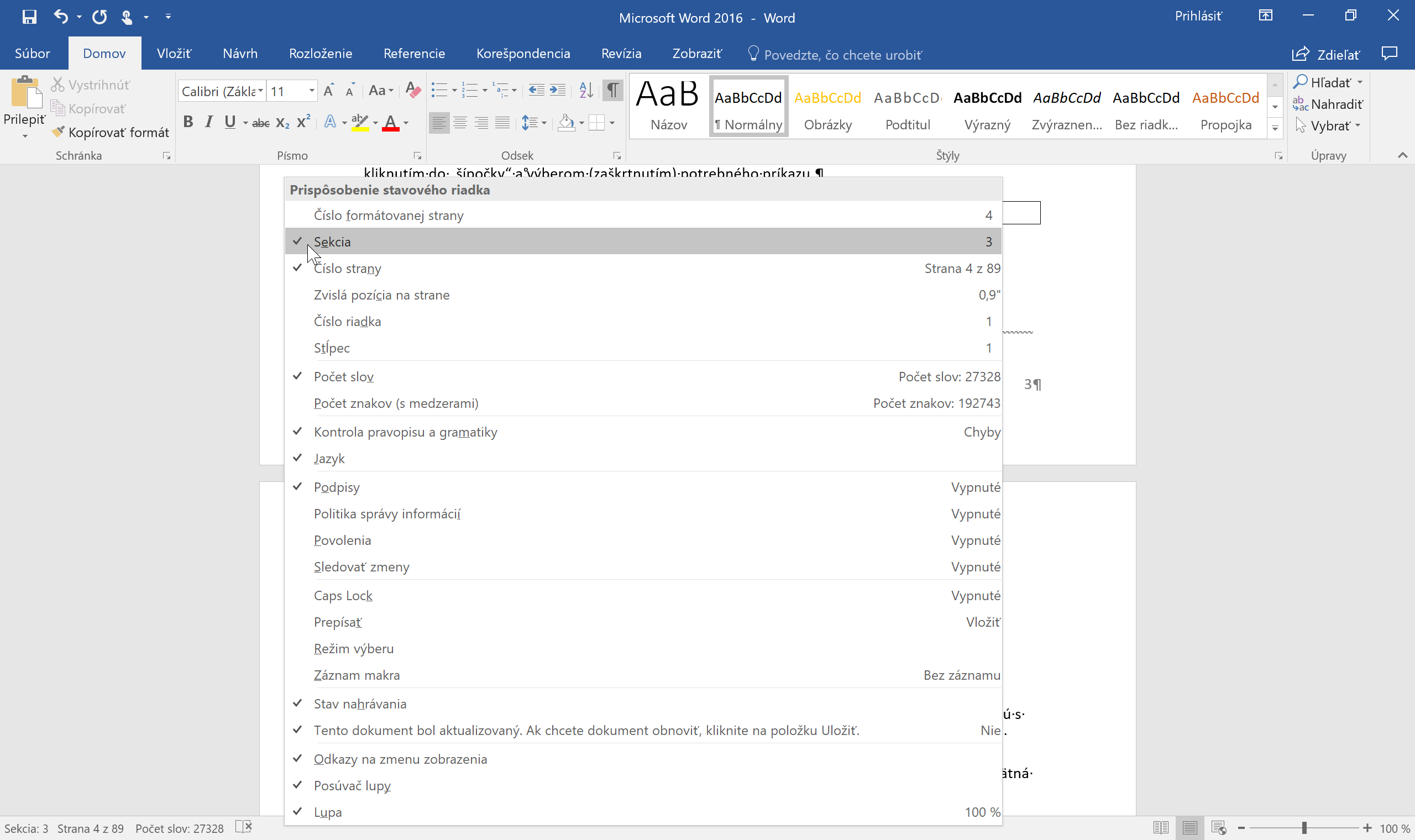The height and width of the screenshot is (840, 1415).
Task: Click the zoom slider handle
Action: (1304, 828)
